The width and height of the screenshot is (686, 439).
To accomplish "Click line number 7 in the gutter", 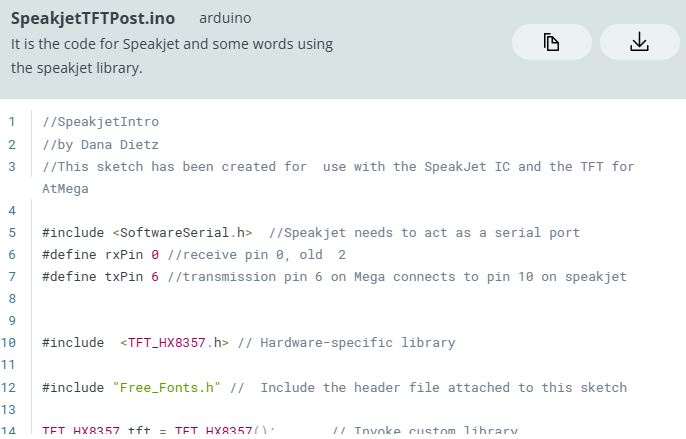I will click(12, 277).
